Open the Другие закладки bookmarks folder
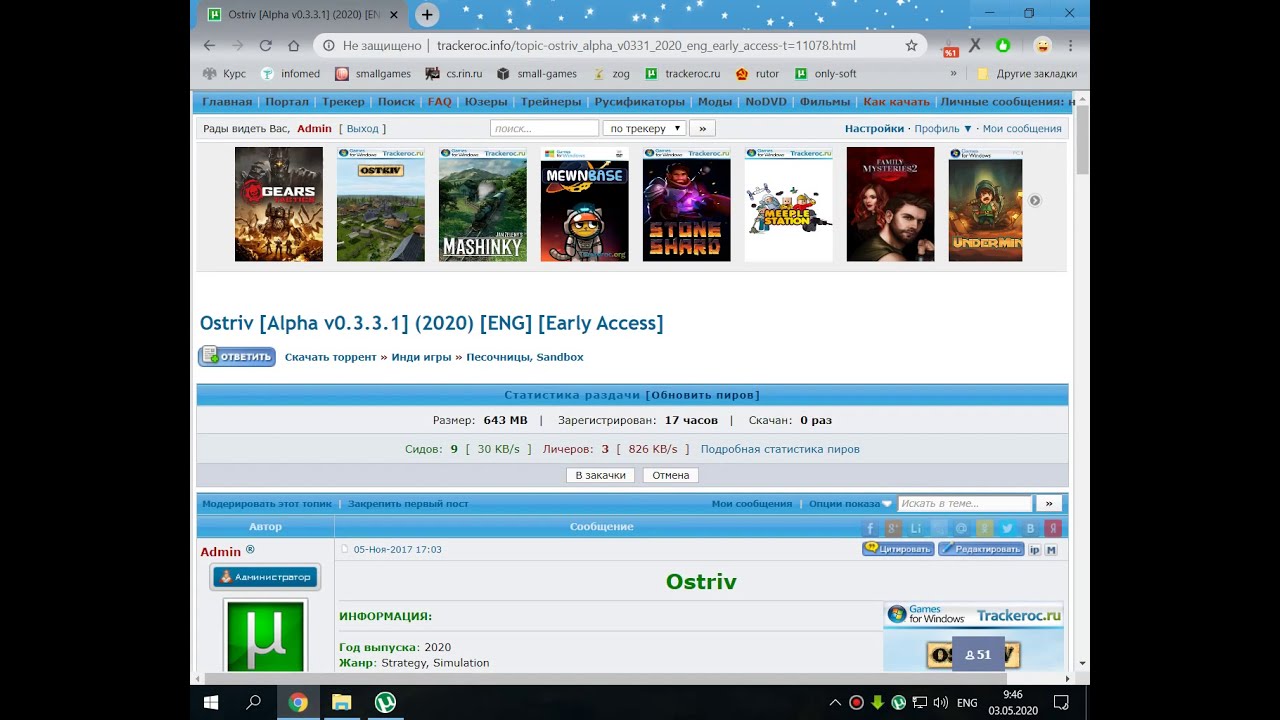Viewport: 1280px width, 720px height. click(x=1027, y=73)
